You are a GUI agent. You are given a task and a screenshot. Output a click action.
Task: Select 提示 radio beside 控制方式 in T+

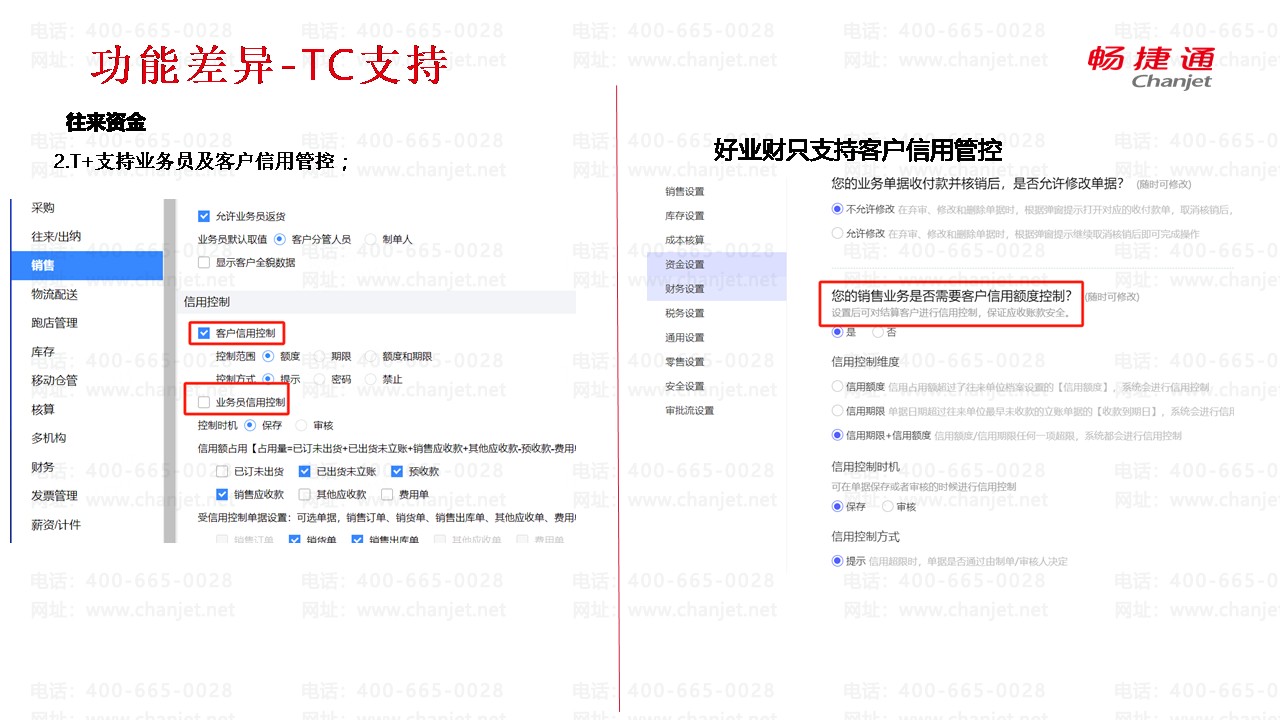[269, 380]
